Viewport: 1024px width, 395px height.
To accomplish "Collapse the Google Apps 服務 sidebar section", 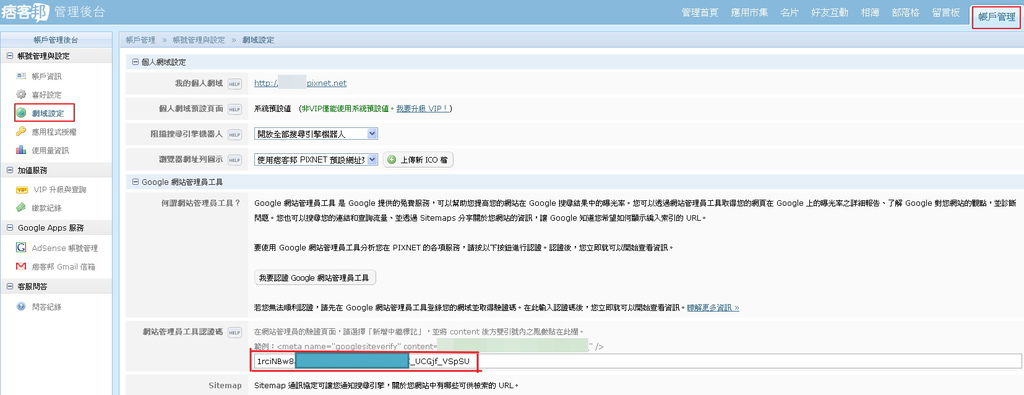I will [x=10, y=228].
